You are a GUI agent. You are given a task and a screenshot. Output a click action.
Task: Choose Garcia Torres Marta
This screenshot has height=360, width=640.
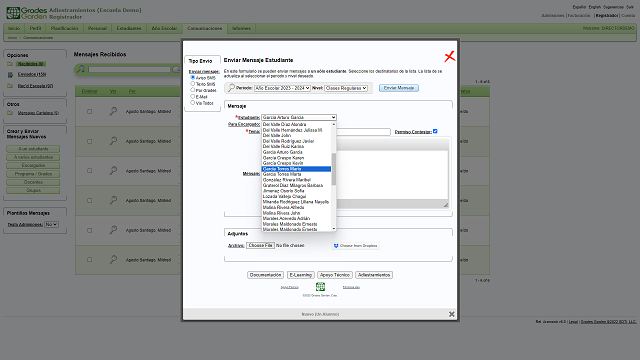[282, 174]
